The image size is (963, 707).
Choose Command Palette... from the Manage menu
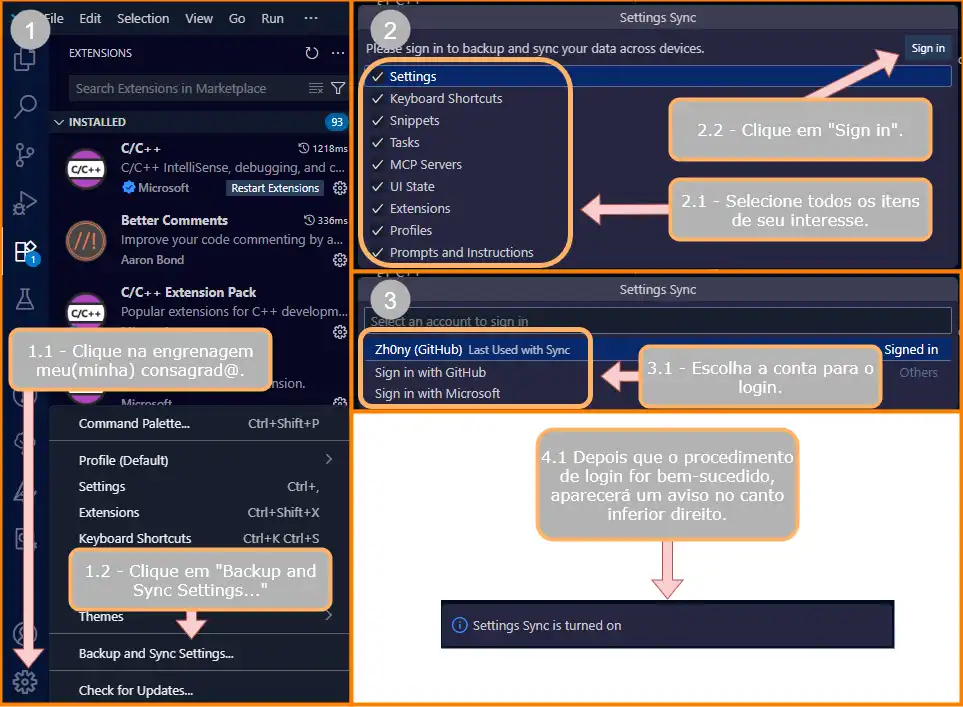(199, 423)
